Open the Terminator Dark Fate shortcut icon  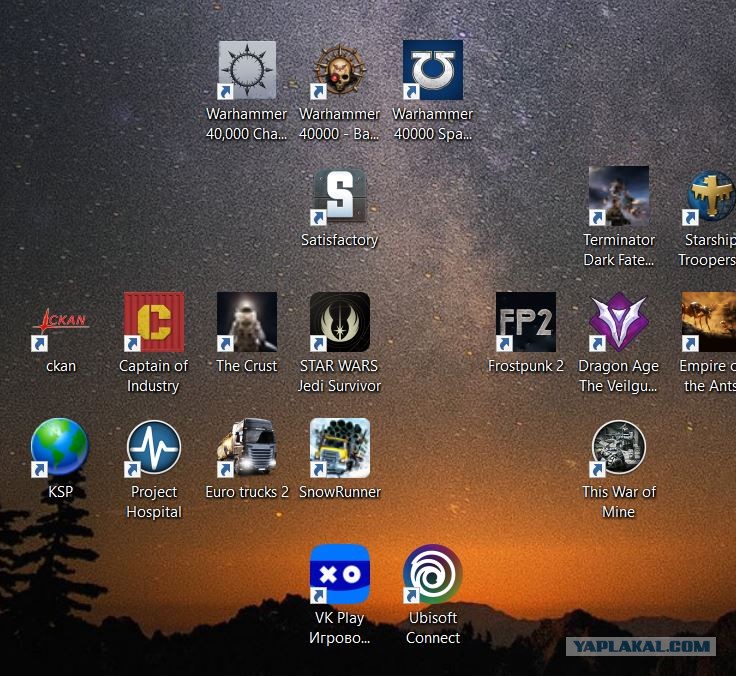pos(619,196)
